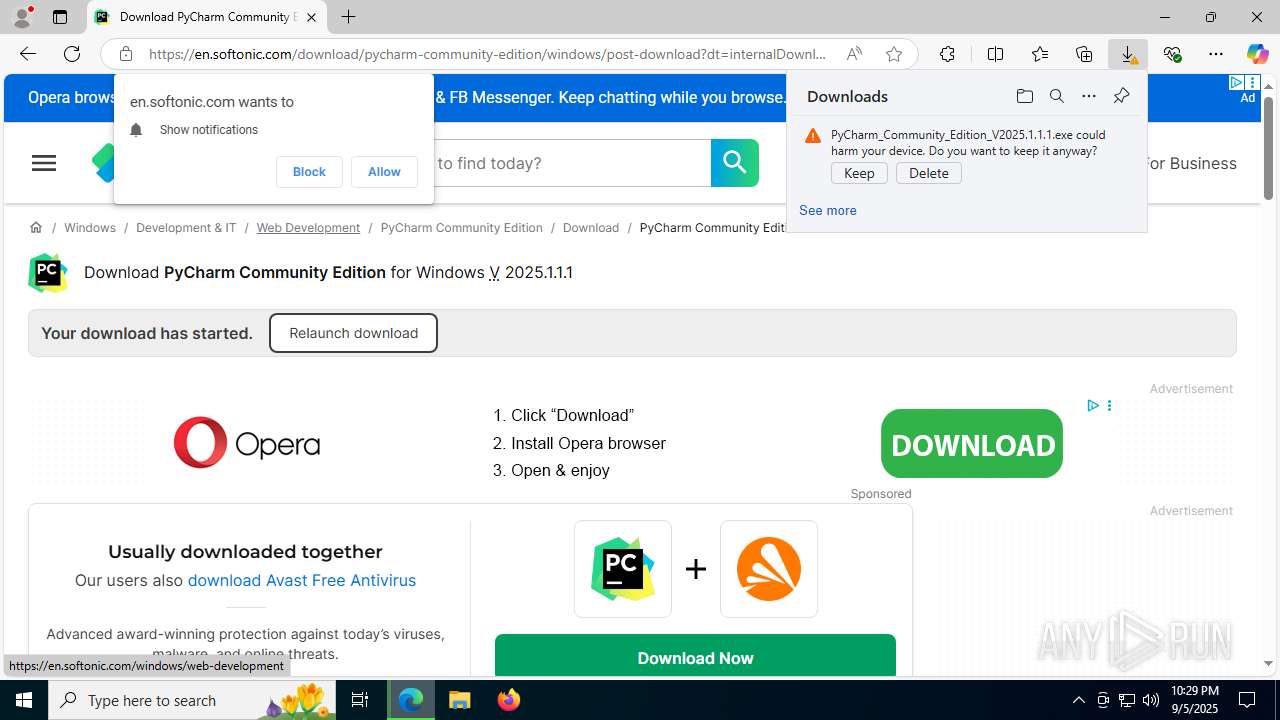Image resolution: width=1280 pixels, height=720 pixels.
Task: Click the green Download Now button
Action: pyautogui.click(x=695, y=656)
